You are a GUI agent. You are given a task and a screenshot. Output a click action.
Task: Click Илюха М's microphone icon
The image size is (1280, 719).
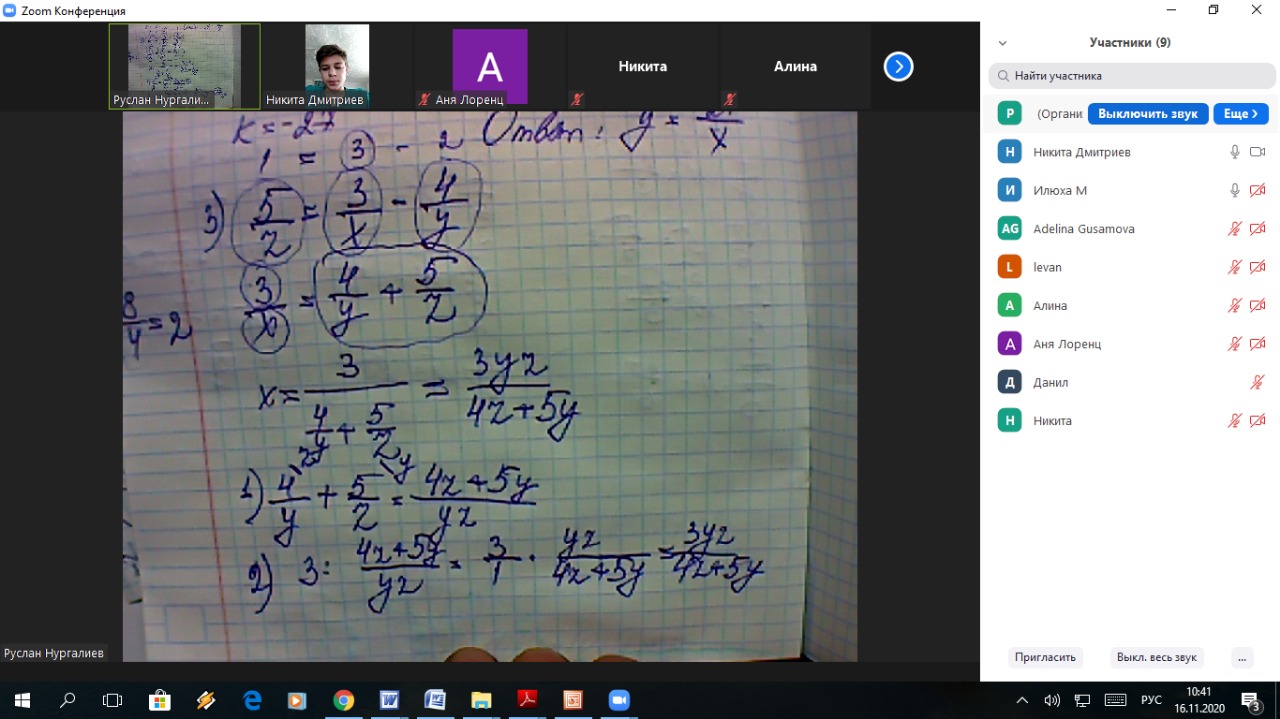coord(1235,190)
